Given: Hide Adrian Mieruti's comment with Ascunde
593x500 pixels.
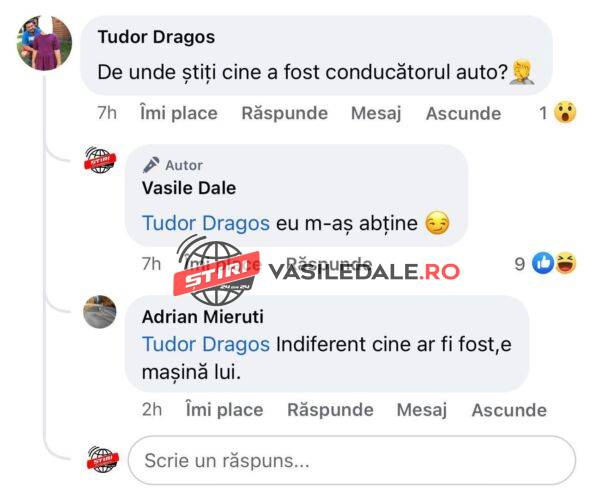Looking at the screenshot, I should coord(509,410).
